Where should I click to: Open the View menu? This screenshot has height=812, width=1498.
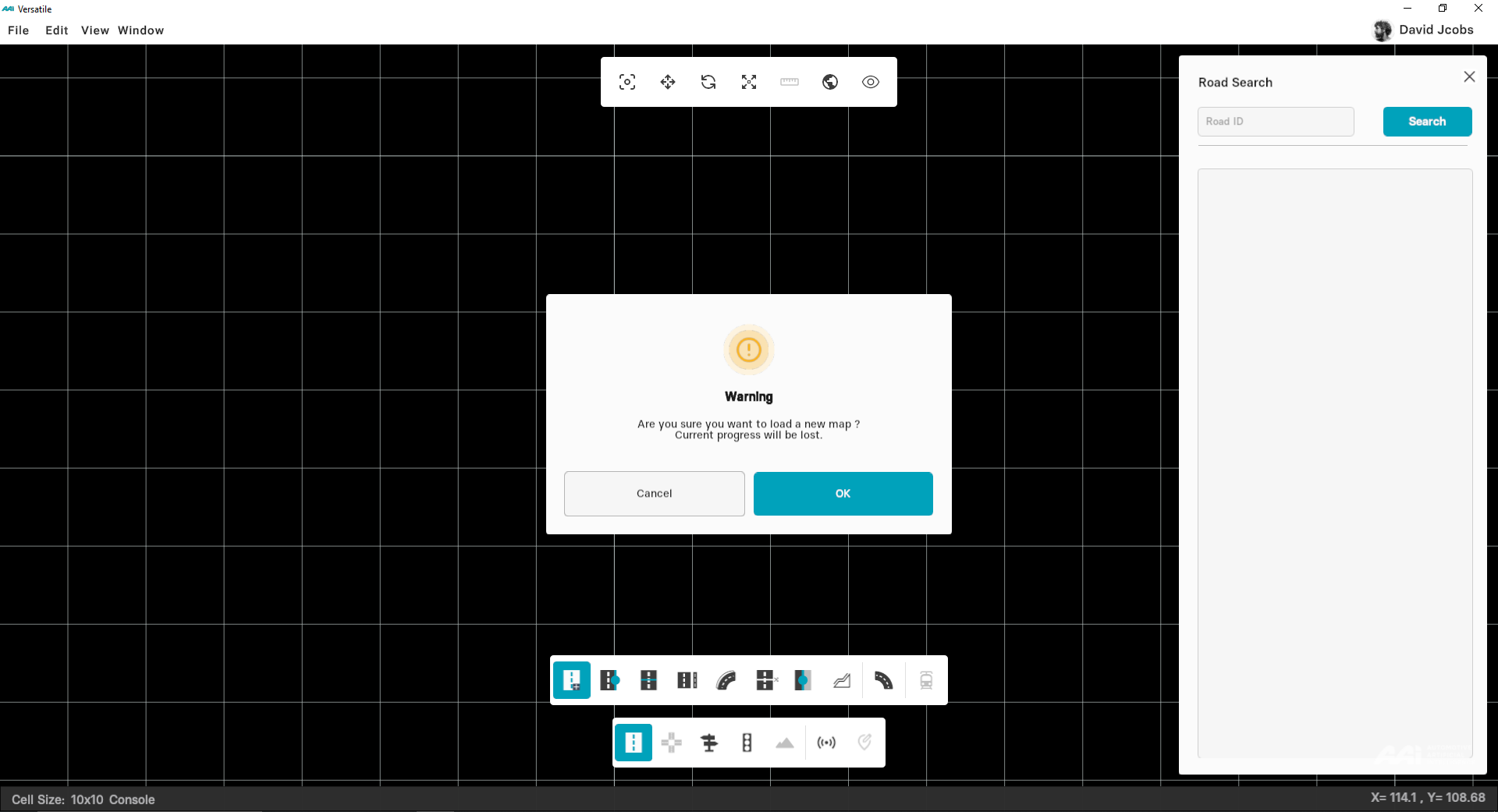(94, 30)
